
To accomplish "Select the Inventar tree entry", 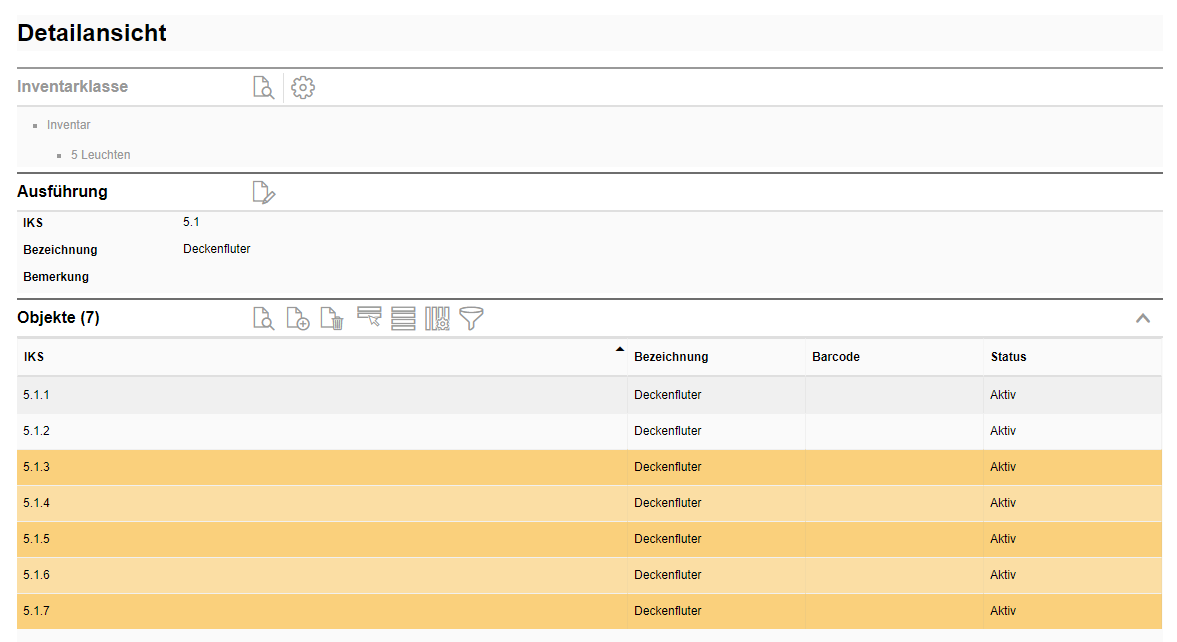I will point(69,125).
